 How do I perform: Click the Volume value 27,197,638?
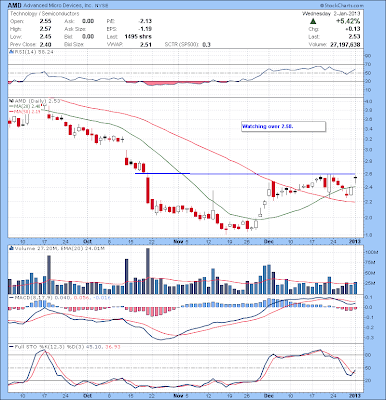(346, 44)
